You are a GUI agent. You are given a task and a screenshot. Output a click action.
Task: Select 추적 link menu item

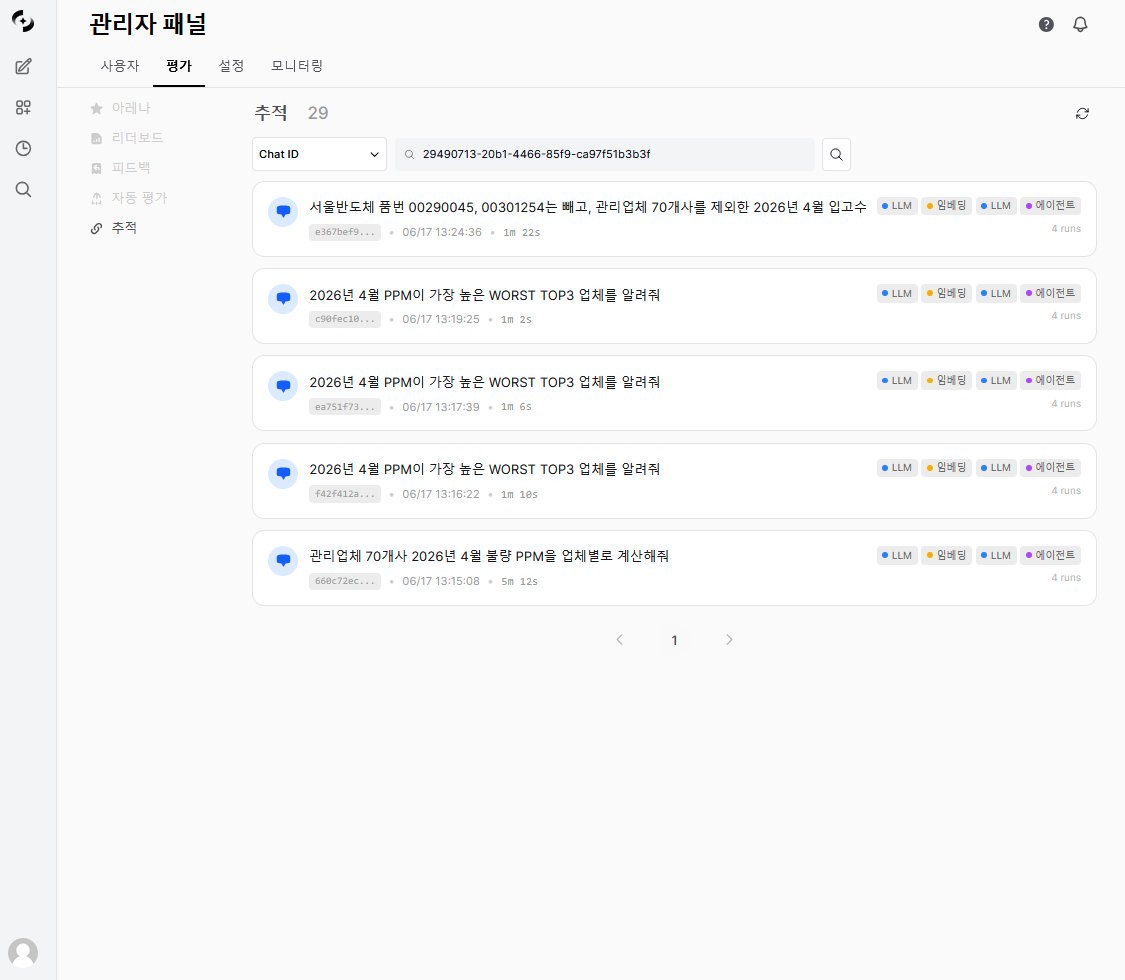[113, 228]
